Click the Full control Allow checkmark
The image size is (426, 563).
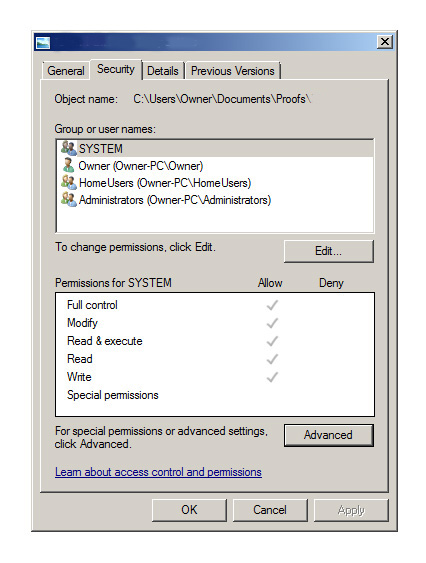coord(272,305)
